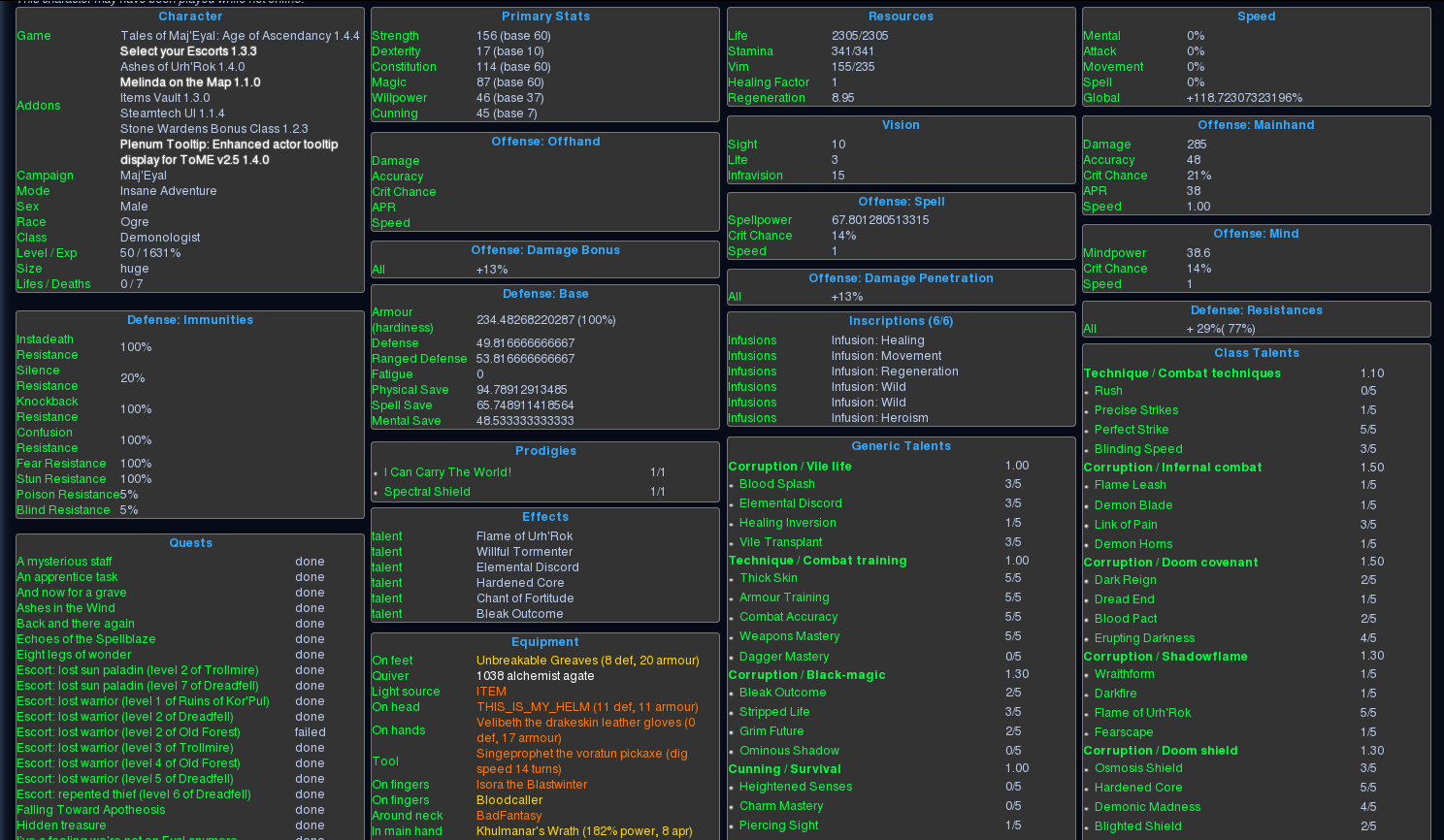Screen dimensions: 1444x840
Task: Select the 'Grim Future' talent
Action: coord(771,731)
